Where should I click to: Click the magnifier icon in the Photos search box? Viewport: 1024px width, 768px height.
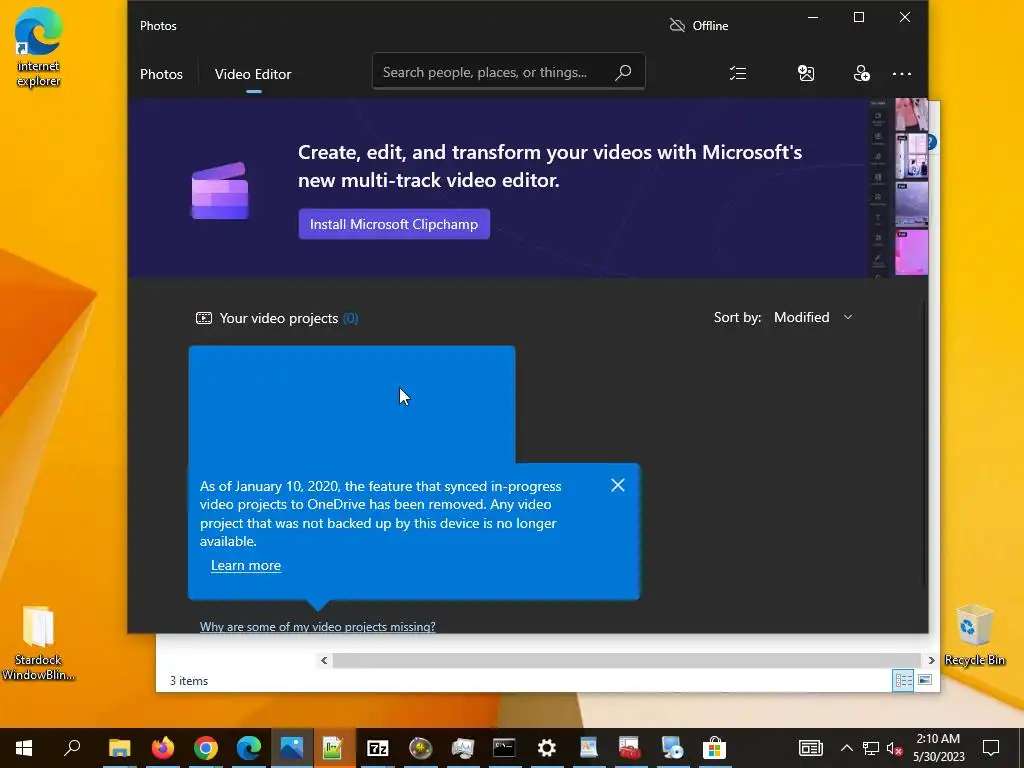pos(623,72)
